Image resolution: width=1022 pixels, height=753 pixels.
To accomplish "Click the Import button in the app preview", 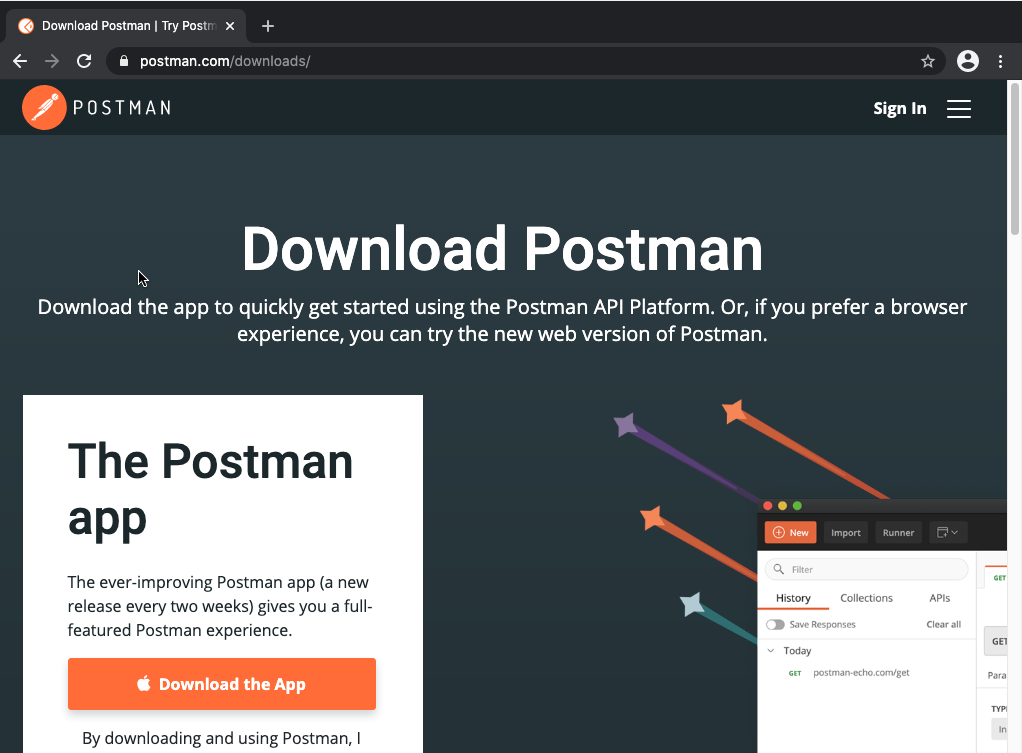I will (845, 533).
